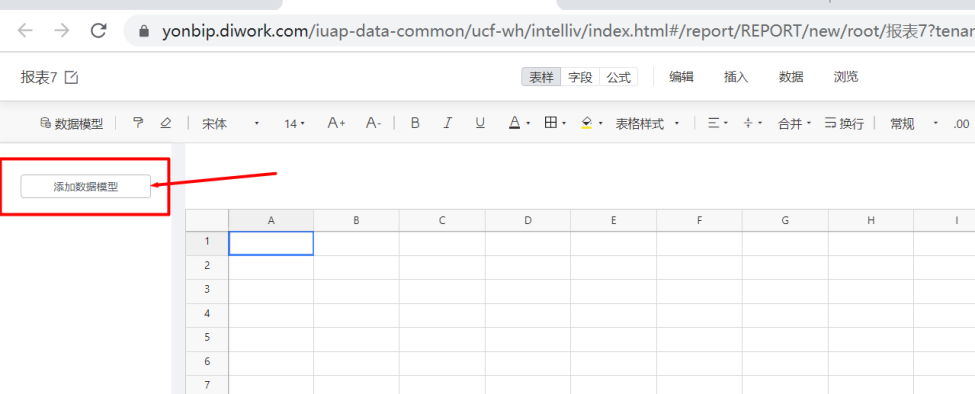Open the 插入 menu
975x394 pixels.
[x=736, y=77]
